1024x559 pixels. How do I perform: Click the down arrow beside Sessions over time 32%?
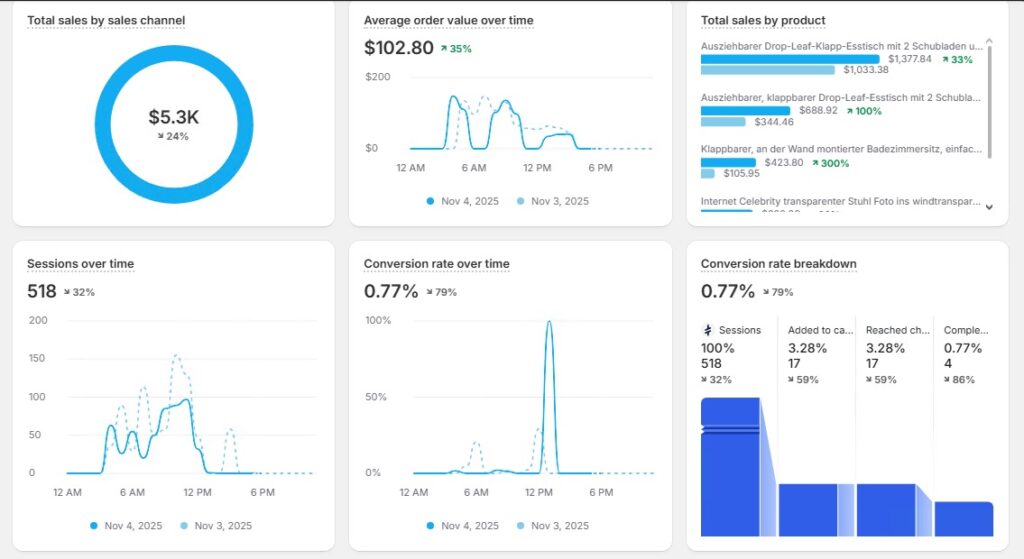pyautogui.click(x=67, y=293)
